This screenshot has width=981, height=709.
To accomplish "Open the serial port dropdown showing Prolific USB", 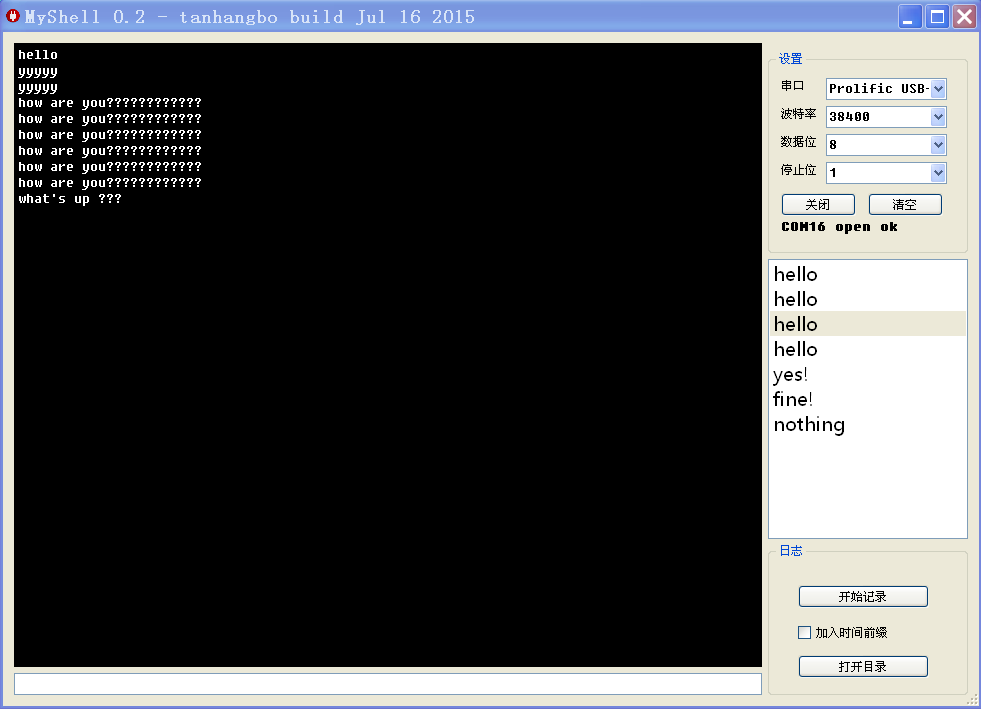I will click(x=885, y=89).
